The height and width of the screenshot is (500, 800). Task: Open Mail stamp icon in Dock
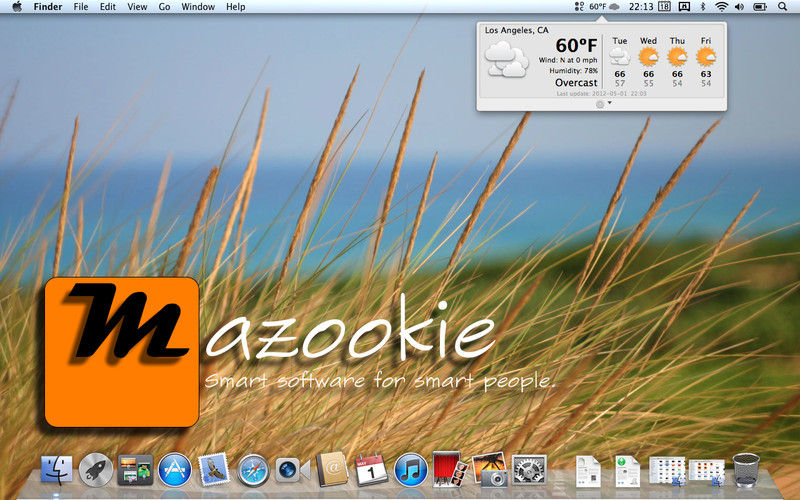[x=214, y=469]
